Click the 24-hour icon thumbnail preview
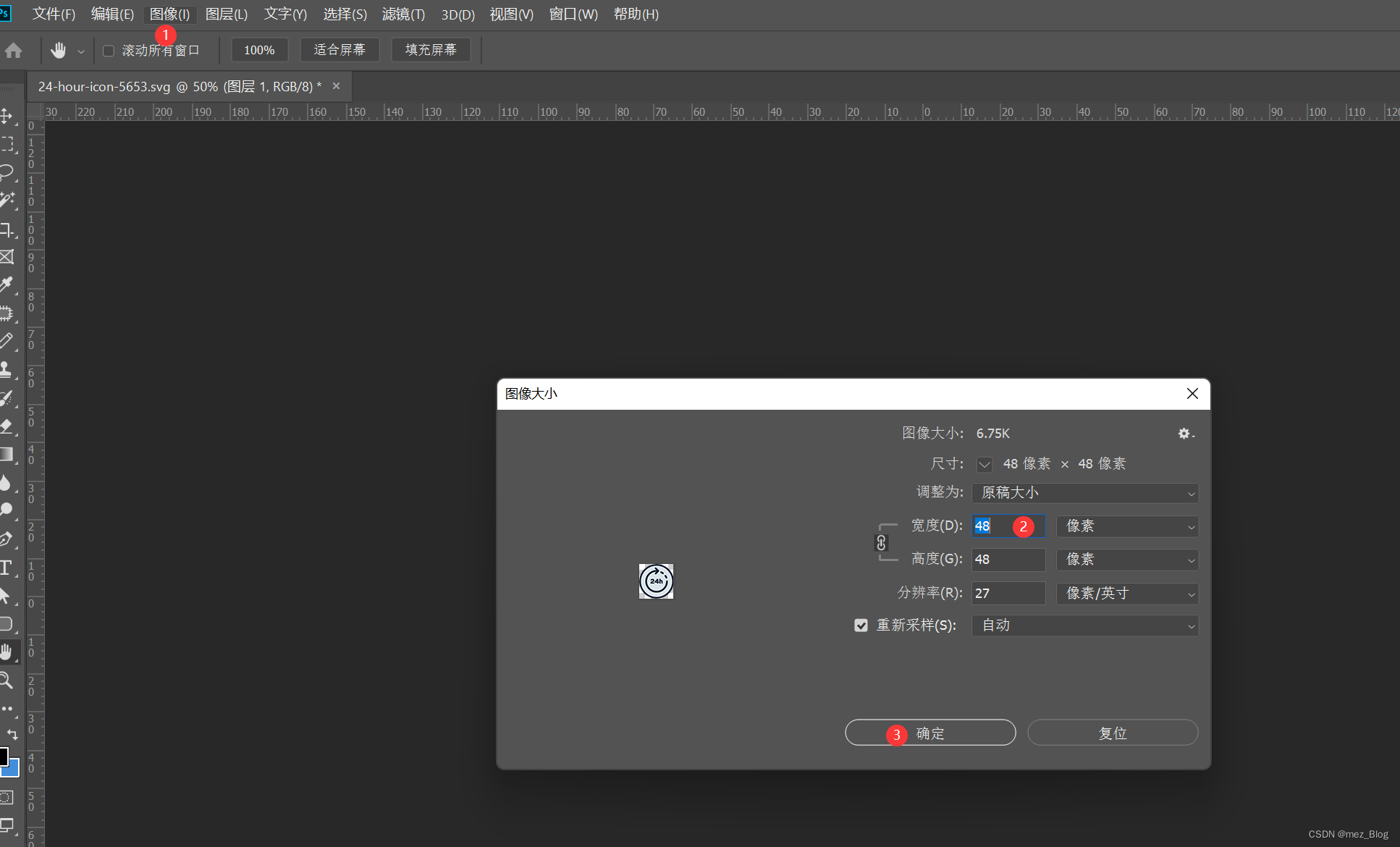This screenshot has width=1400, height=847. point(656,581)
